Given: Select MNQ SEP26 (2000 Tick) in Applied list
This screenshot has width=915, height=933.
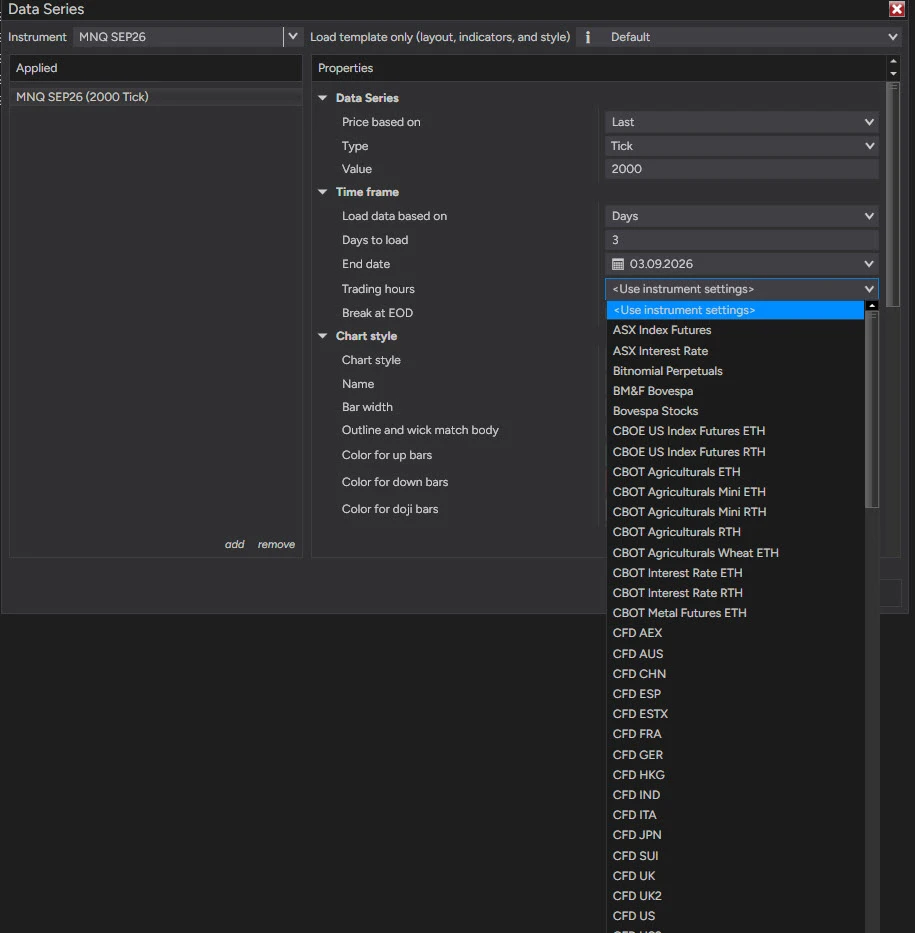Looking at the screenshot, I should [156, 97].
